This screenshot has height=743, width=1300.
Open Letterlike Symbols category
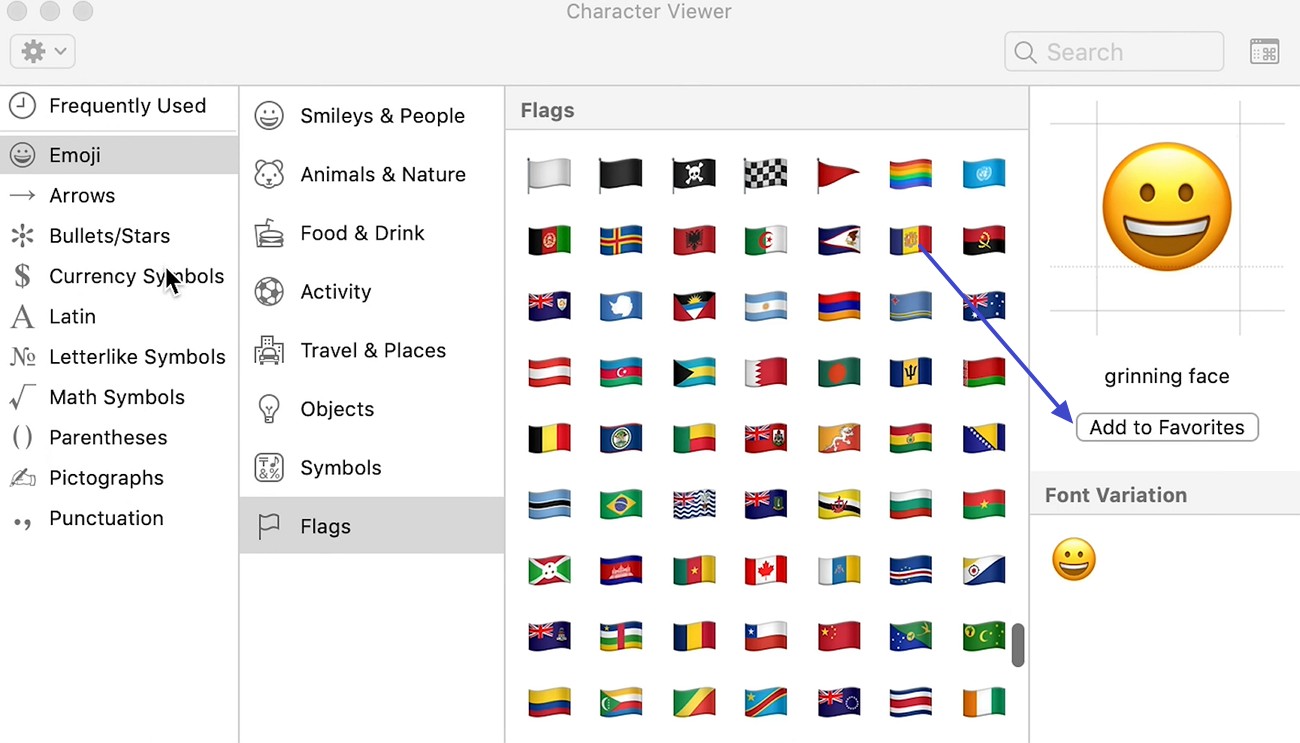(x=119, y=357)
